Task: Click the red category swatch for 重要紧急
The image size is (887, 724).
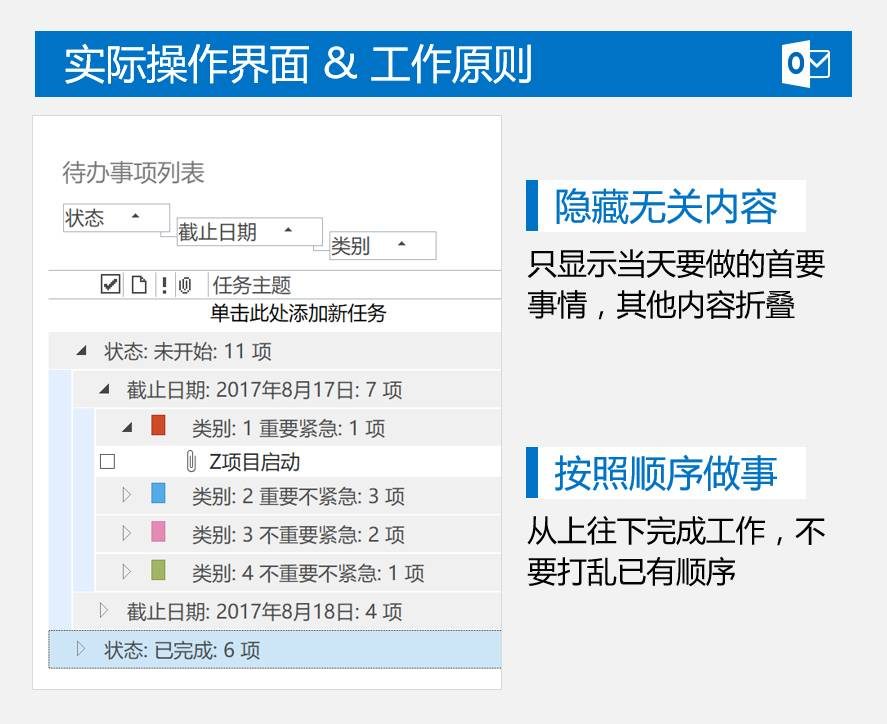Action: 158,425
